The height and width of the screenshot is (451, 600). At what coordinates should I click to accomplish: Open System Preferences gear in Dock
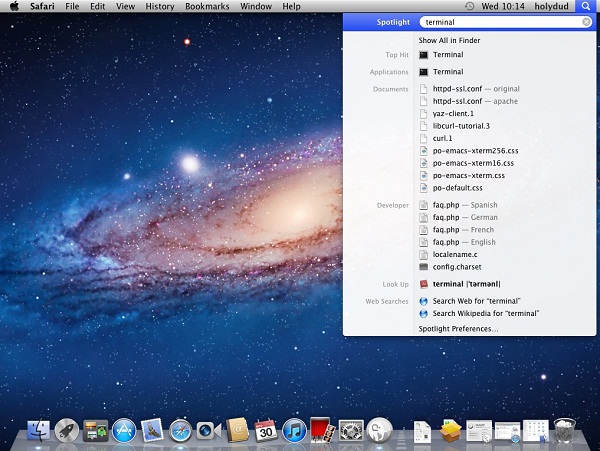350,430
